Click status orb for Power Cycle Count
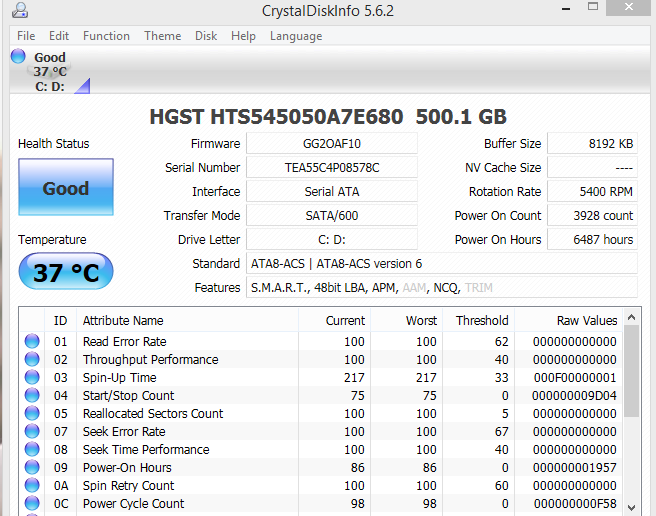 click(x=32, y=503)
